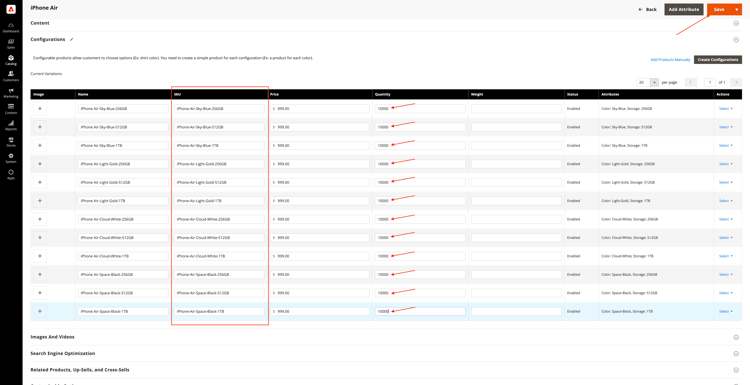Screen dimensions: 750x385
Task: Edit the SKU field of iPhone-Air-Space-Black-512GB
Action: pyautogui.click(x=220, y=293)
